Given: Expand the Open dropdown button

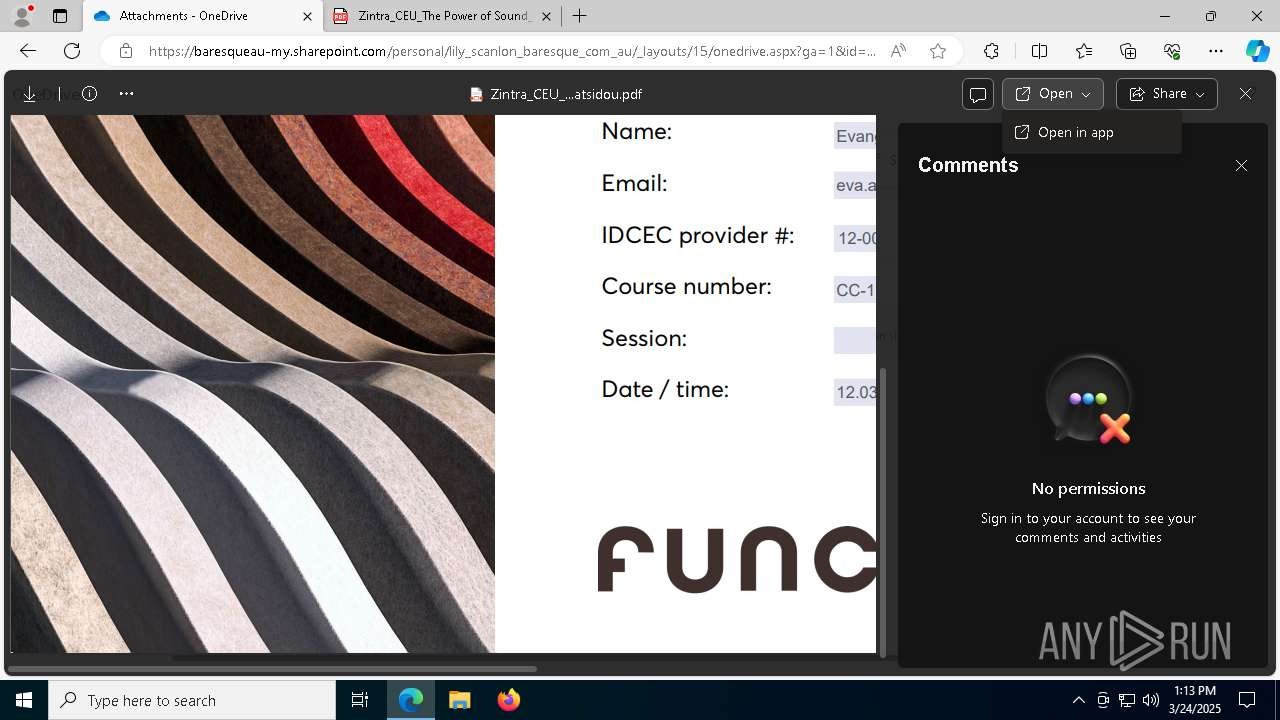Looking at the screenshot, I should click(x=1053, y=94).
